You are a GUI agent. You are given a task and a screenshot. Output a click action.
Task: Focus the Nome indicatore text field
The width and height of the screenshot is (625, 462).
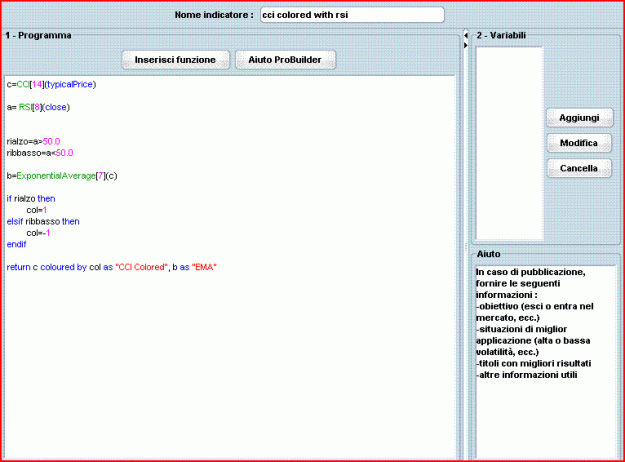click(x=352, y=15)
